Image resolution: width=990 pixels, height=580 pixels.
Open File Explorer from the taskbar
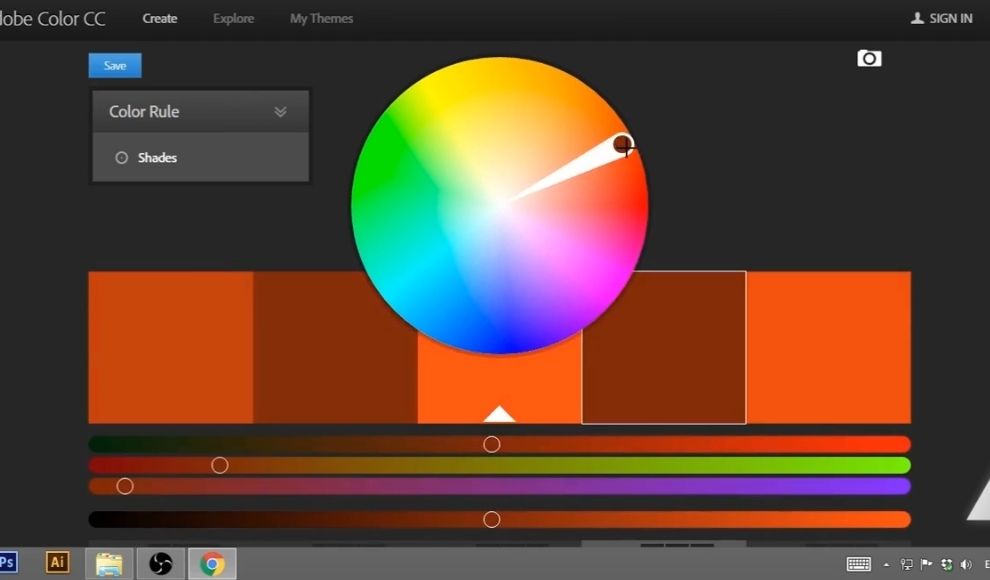tap(109, 564)
